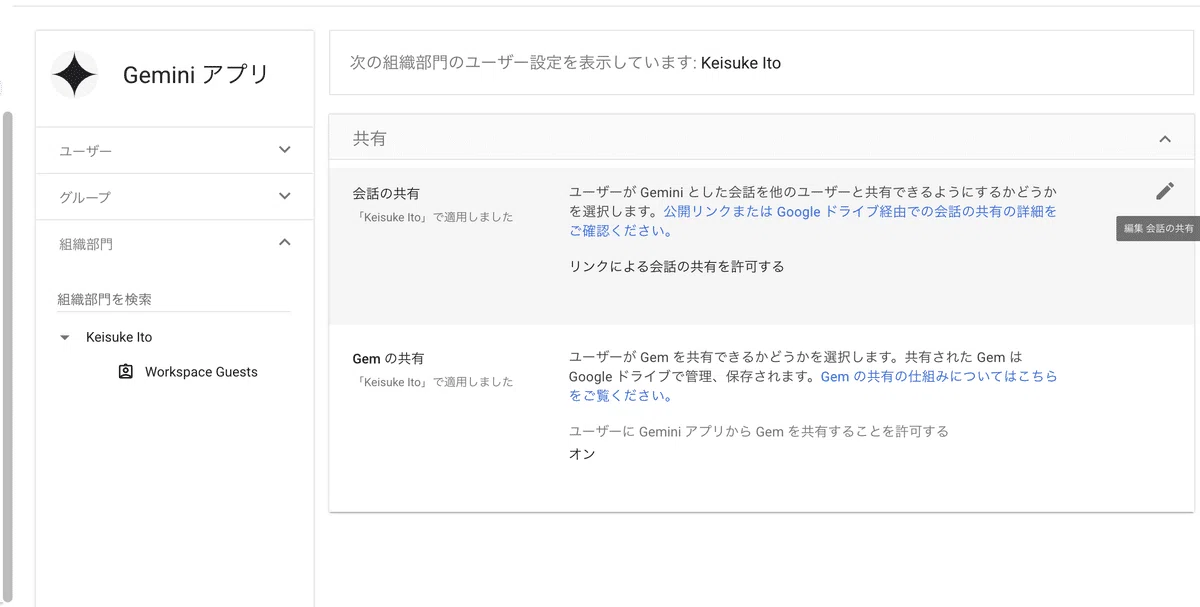Click the 共有 section header title

click(369, 139)
